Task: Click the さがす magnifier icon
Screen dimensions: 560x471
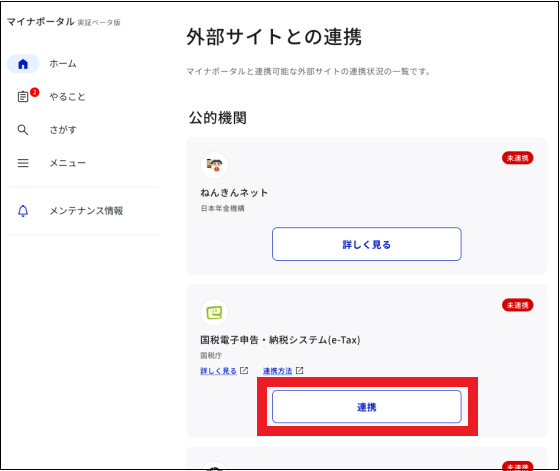Action: (x=23, y=130)
